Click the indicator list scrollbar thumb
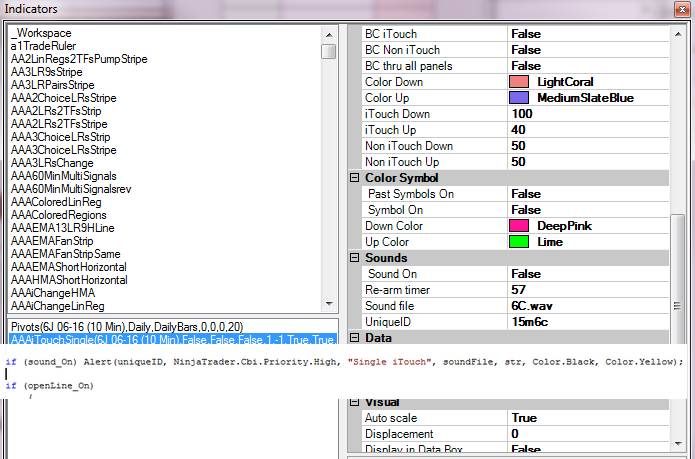This screenshot has height=459, width=695. (328, 51)
